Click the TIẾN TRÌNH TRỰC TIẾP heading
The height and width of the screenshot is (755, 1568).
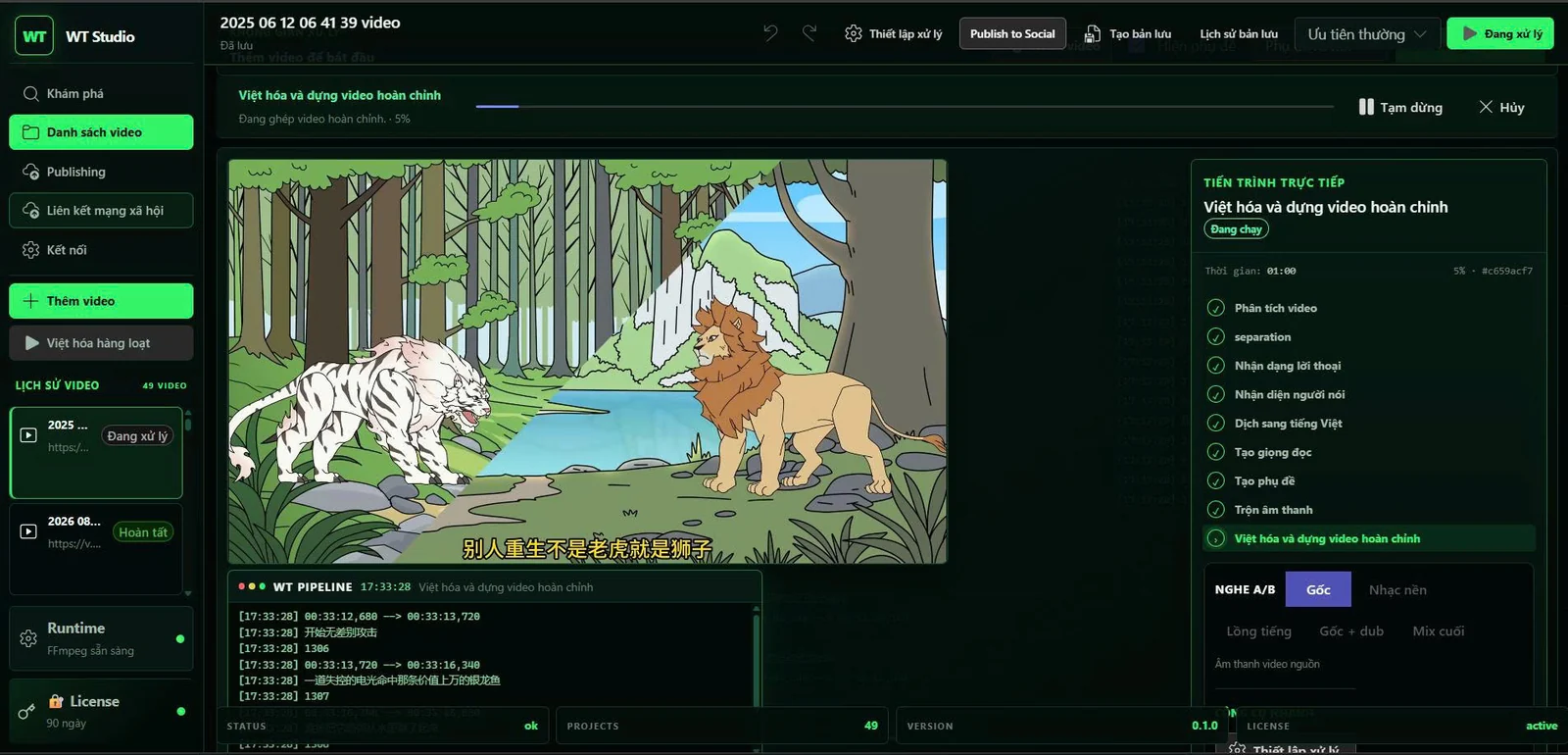pos(1274,182)
